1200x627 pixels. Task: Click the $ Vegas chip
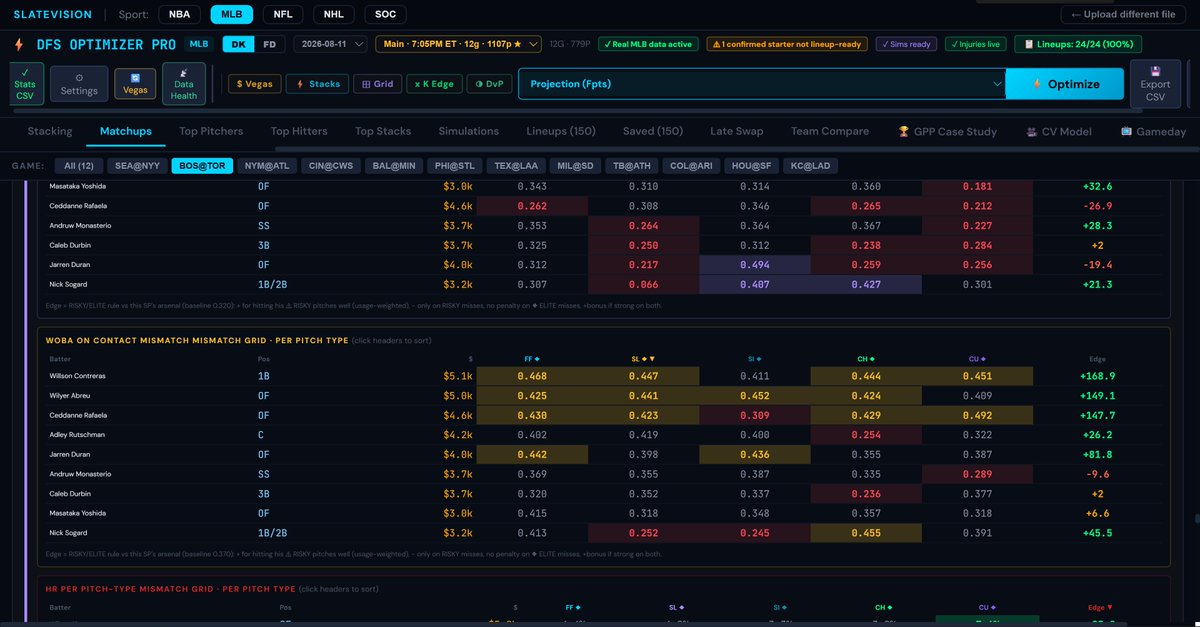point(255,84)
